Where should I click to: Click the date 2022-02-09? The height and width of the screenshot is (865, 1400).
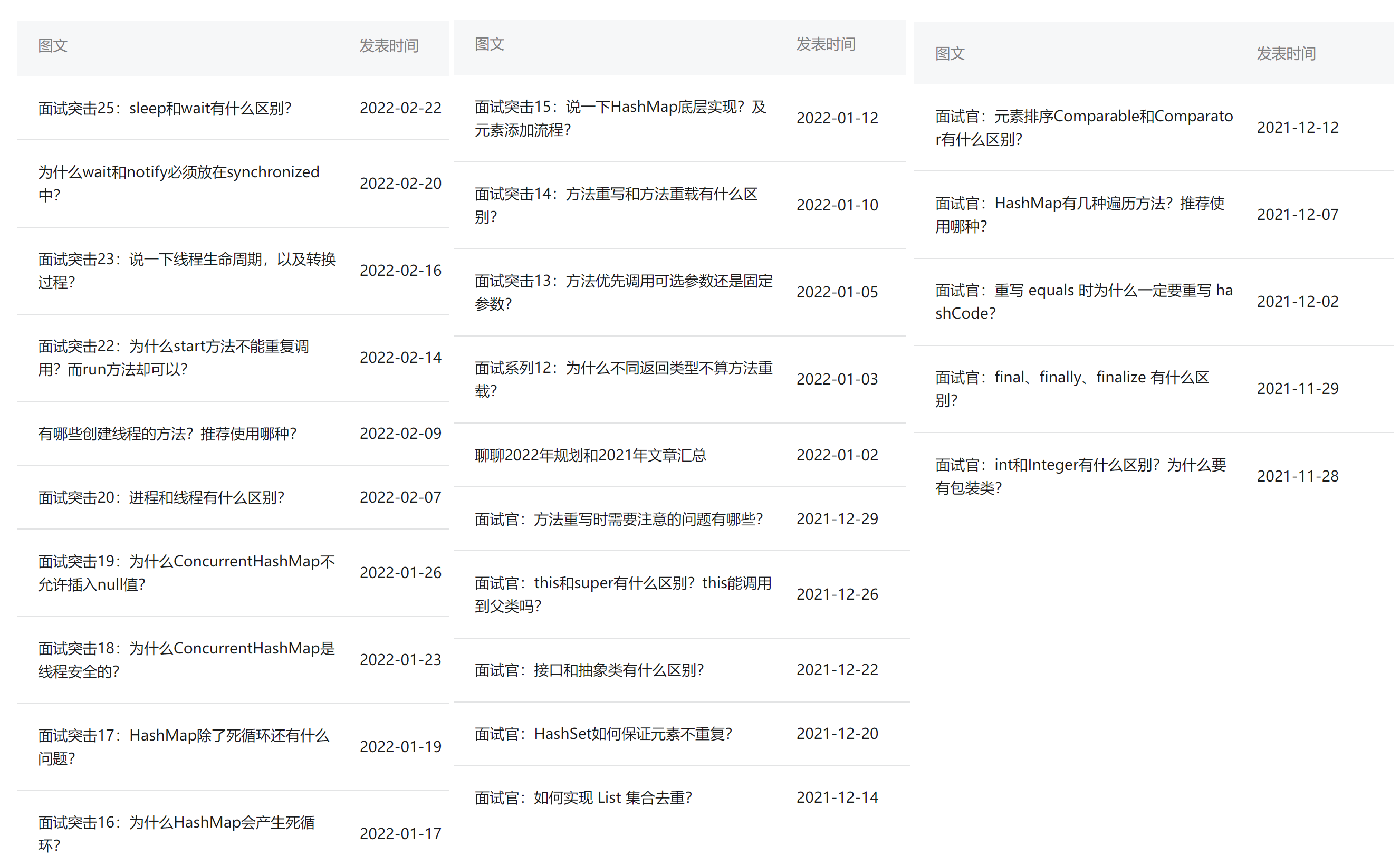point(400,434)
